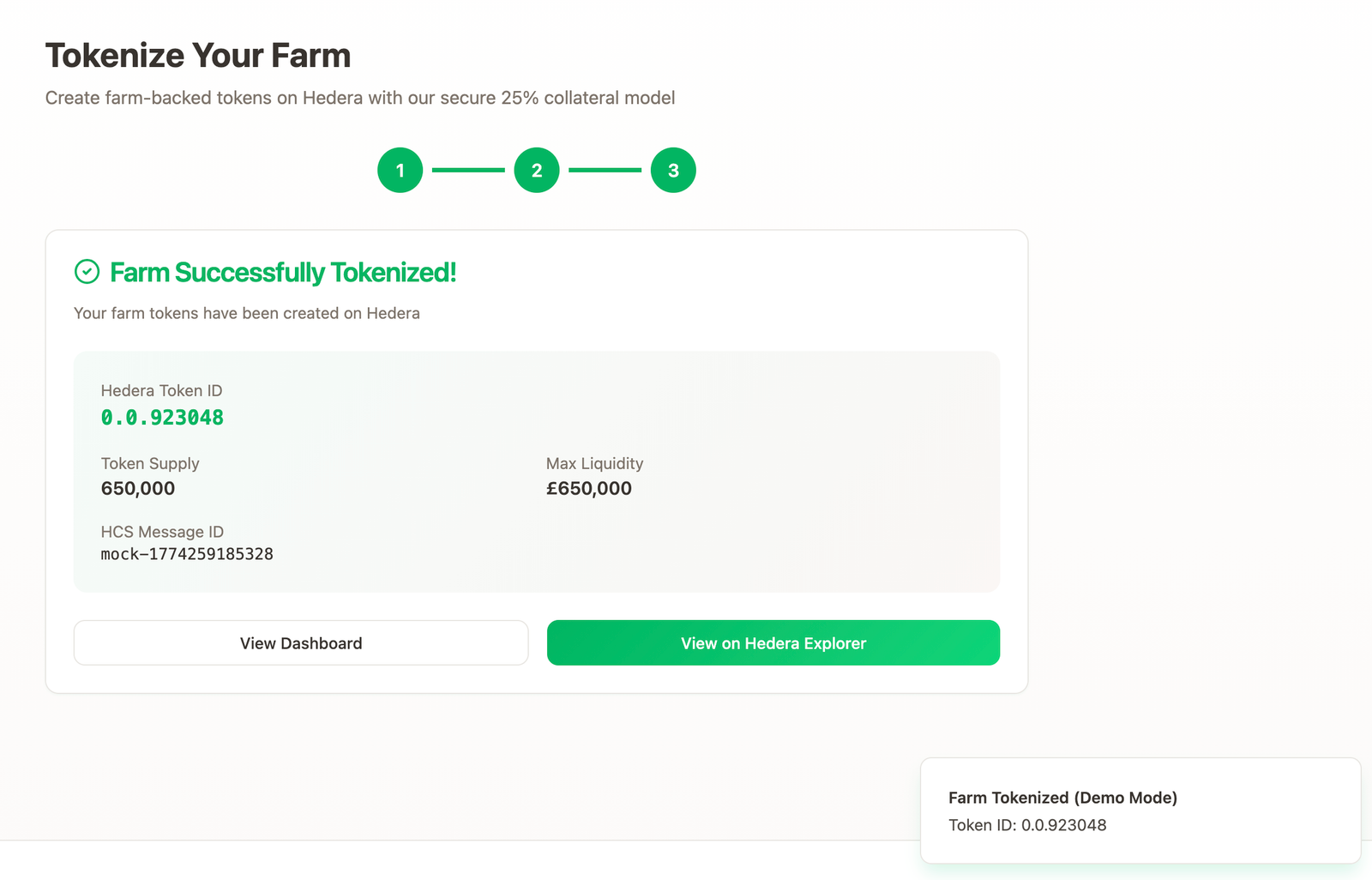Click the HCS Message ID mock value
This screenshot has width=1372, height=880.
pos(187,554)
